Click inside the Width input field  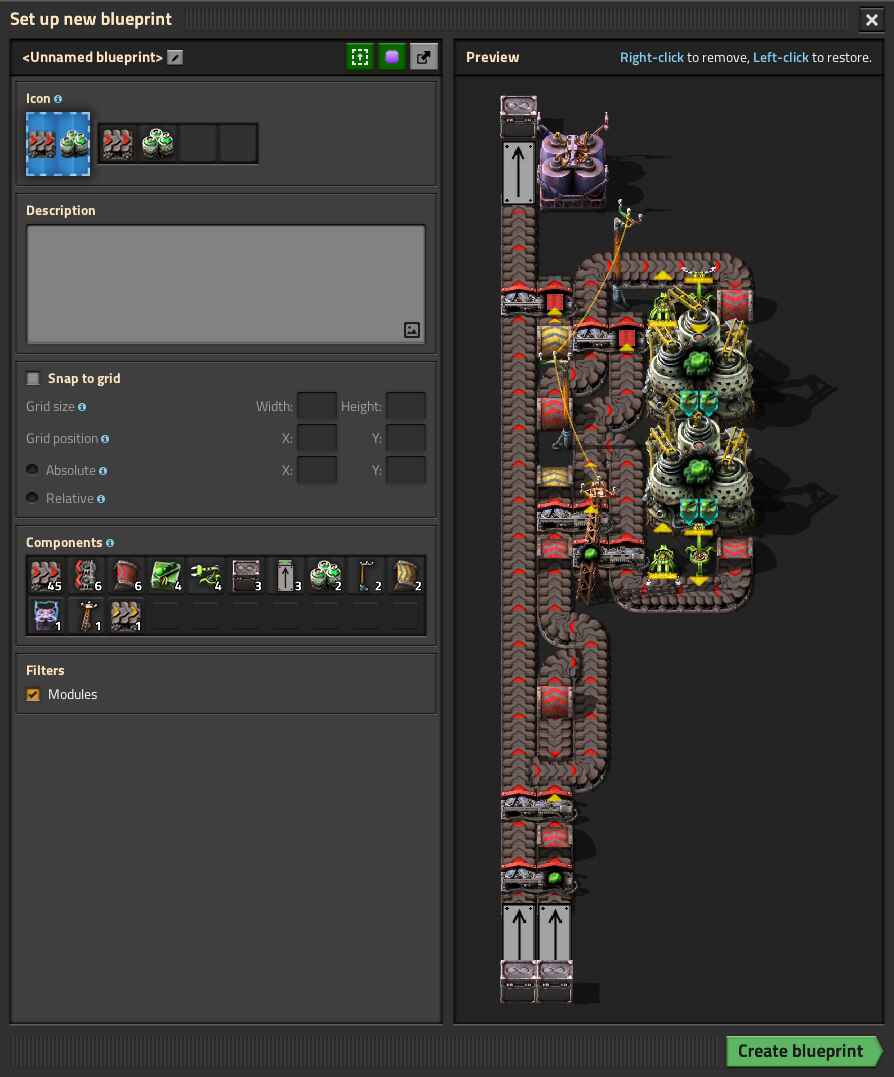click(x=317, y=406)
